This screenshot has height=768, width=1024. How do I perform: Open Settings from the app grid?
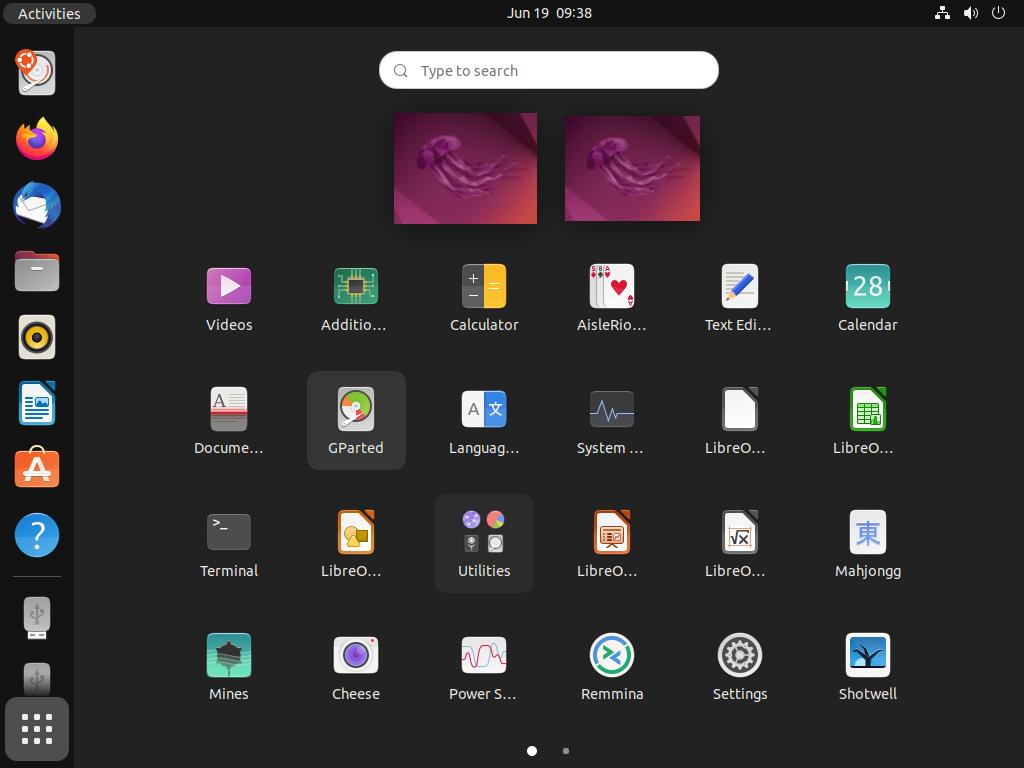pos(740,666)
